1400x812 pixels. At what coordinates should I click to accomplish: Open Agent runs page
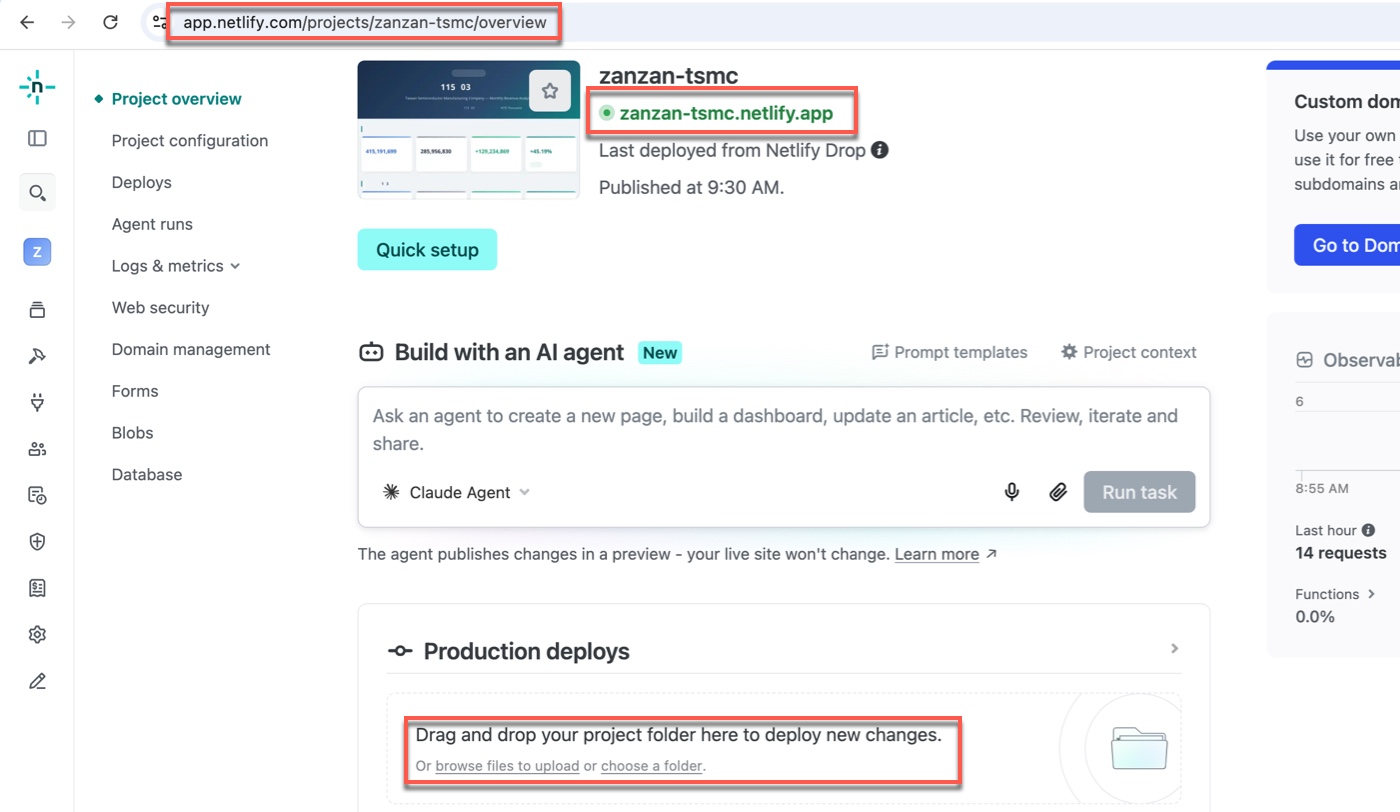[x=152, y=224]
